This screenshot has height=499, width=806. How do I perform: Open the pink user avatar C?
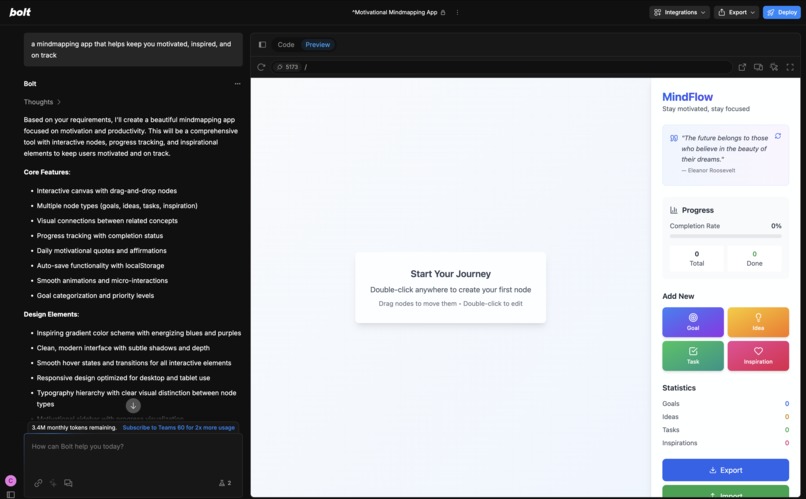(11, 480)
